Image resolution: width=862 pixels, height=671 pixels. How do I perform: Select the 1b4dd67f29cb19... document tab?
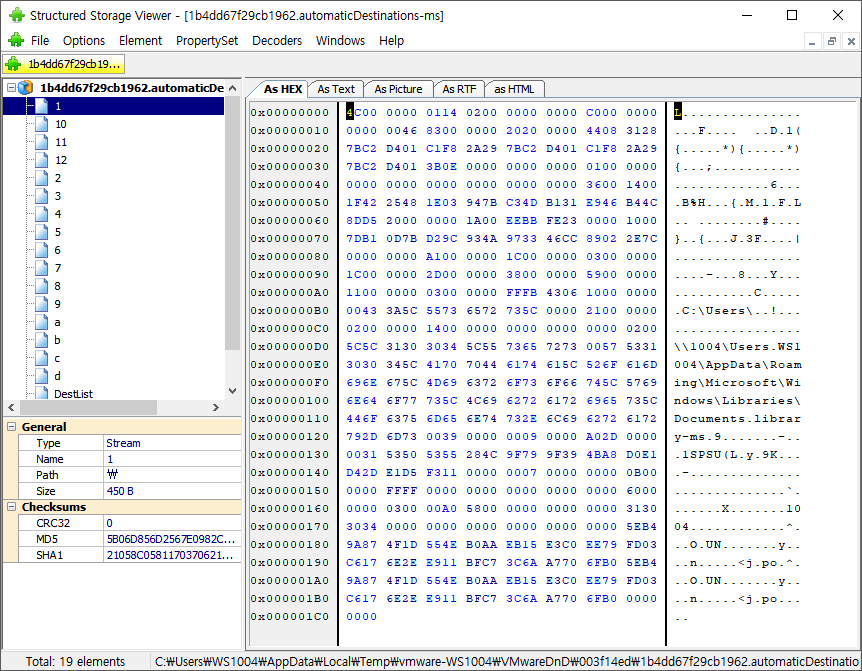64,64
